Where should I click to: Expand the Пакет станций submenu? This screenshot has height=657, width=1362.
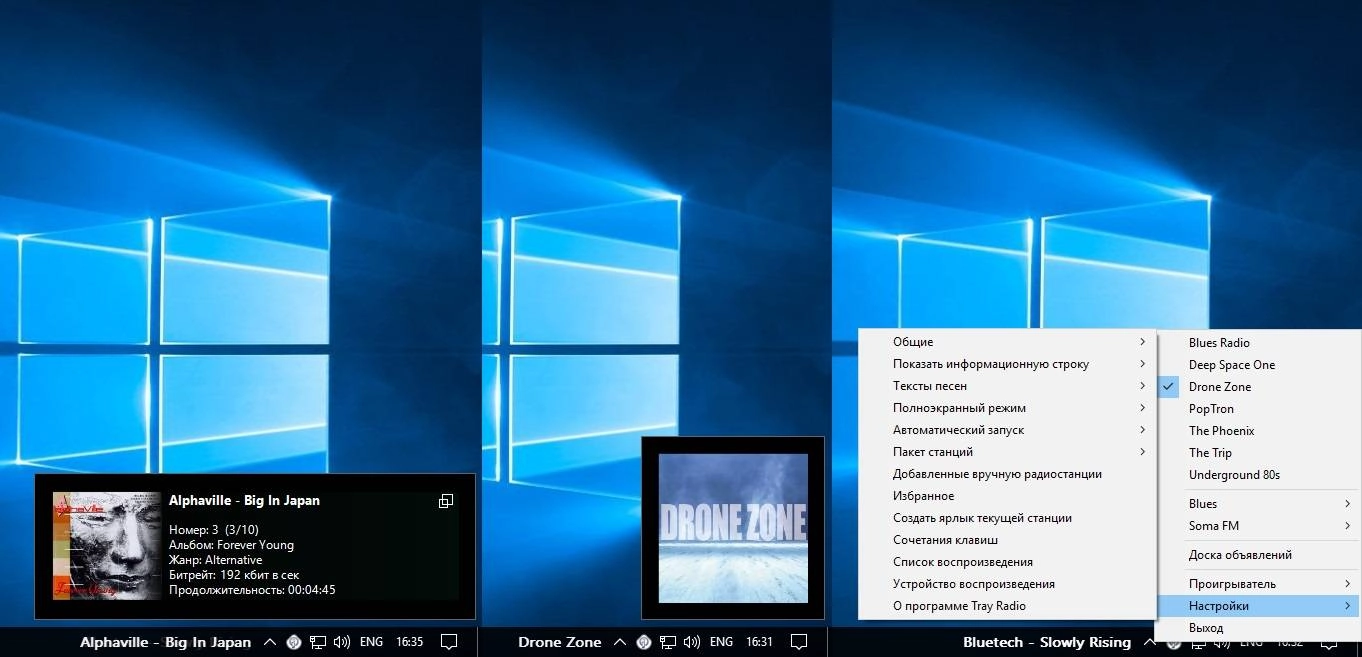1007,452
